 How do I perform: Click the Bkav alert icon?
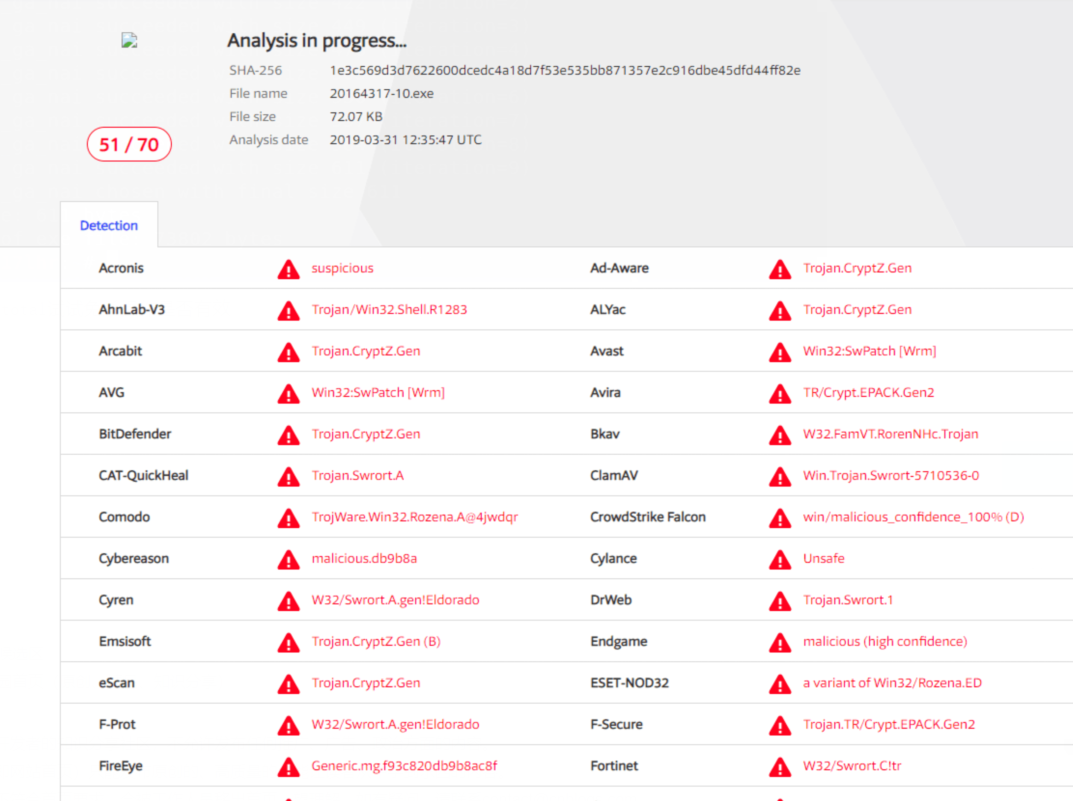[780, 435]
